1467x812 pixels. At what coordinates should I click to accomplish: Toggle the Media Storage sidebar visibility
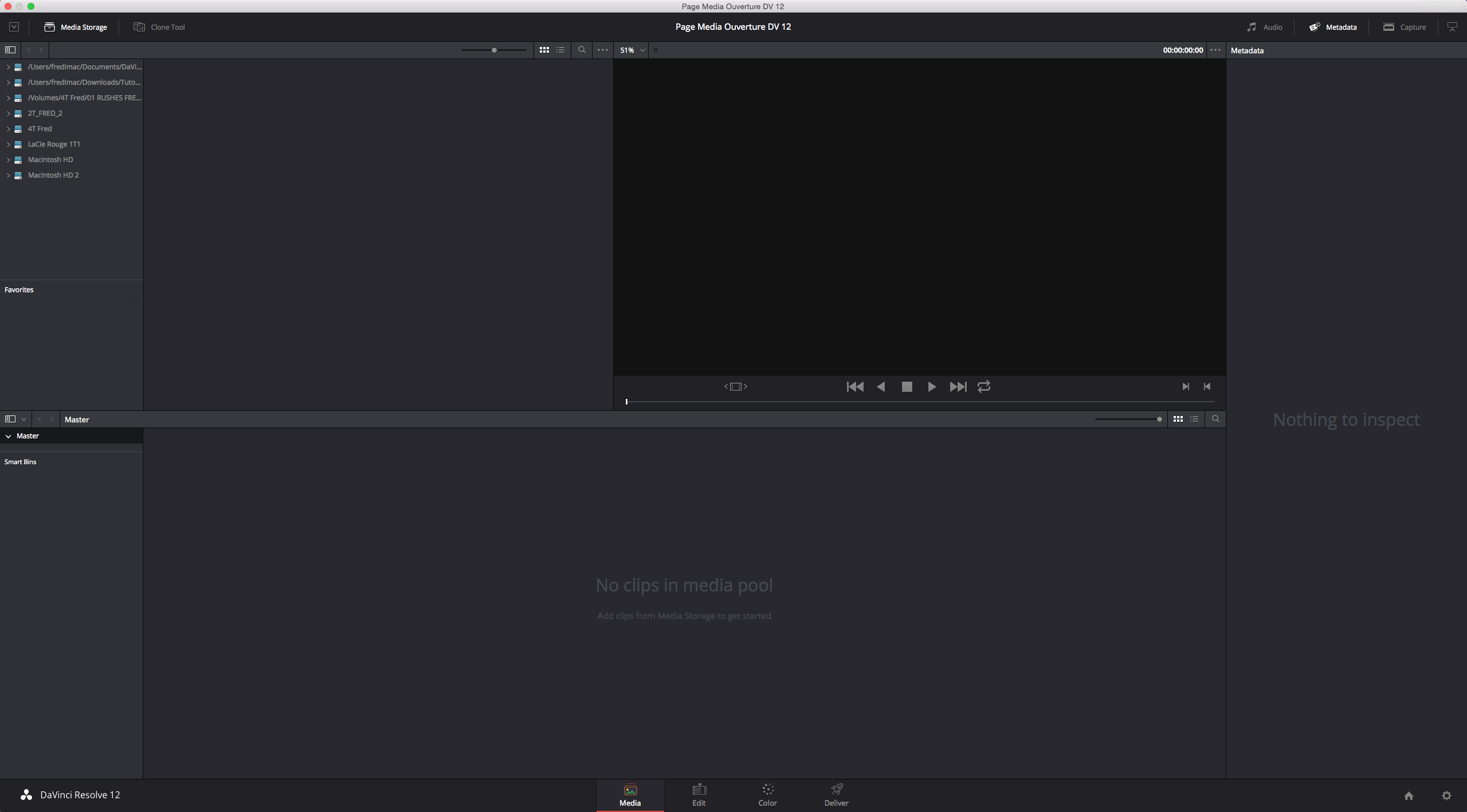point(10,50)
